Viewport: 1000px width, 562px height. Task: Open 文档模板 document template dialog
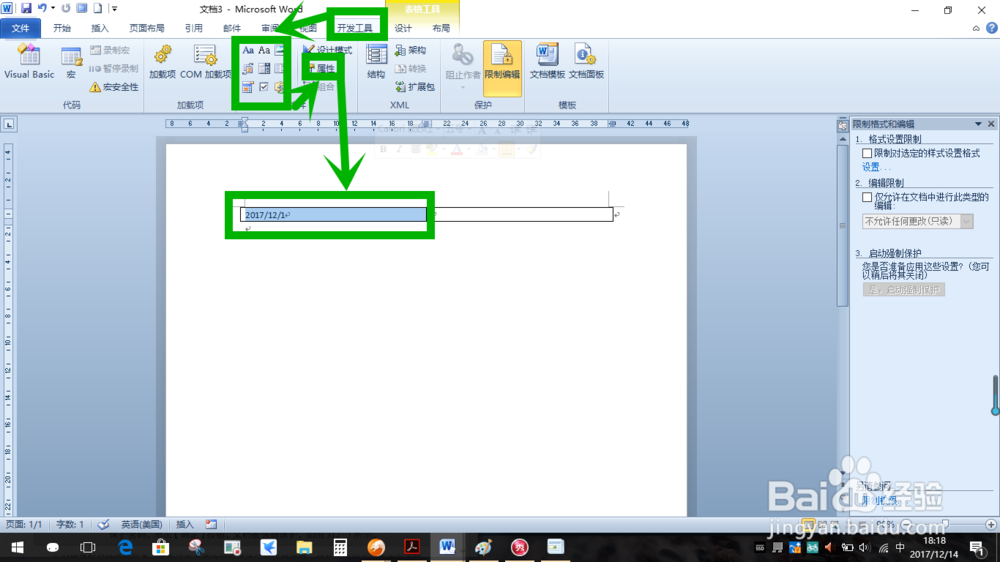[547, 62]
